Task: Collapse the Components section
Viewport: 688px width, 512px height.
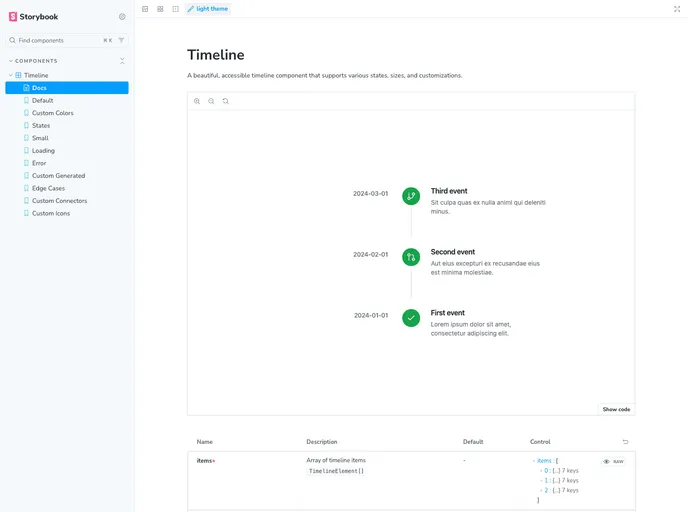Action: pos(36,61)
